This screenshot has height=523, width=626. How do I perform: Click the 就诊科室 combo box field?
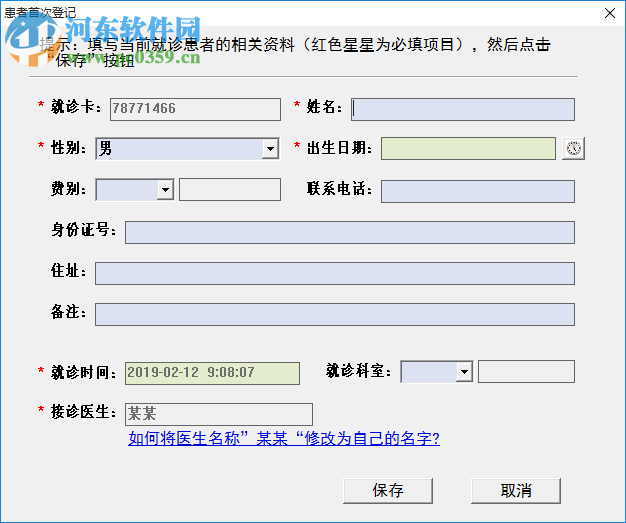[437, 372]
